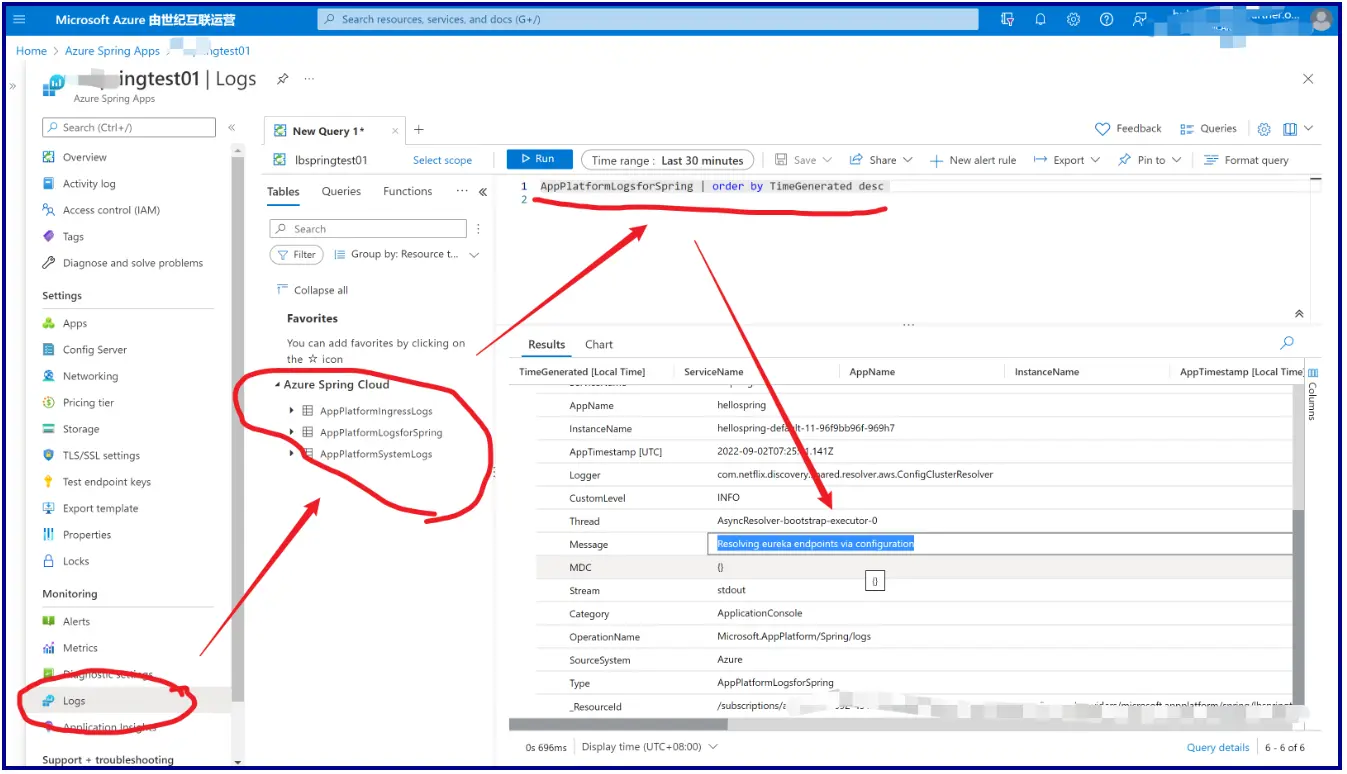Open notifications bell icon
Image resolution: width=1347 pixels, height=774 pixels.
(1040, 19)
